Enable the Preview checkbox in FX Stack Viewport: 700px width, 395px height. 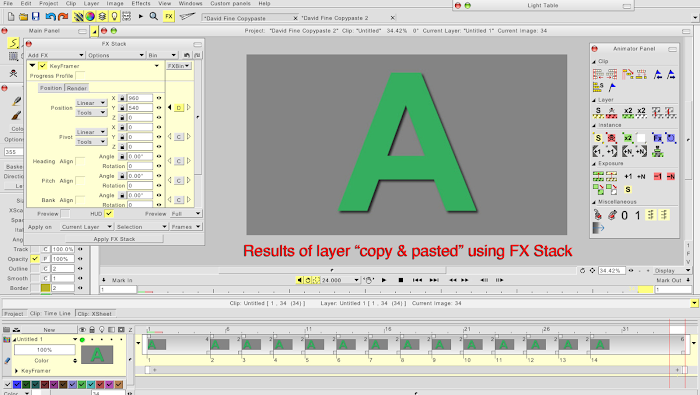[x=65, y=214]
